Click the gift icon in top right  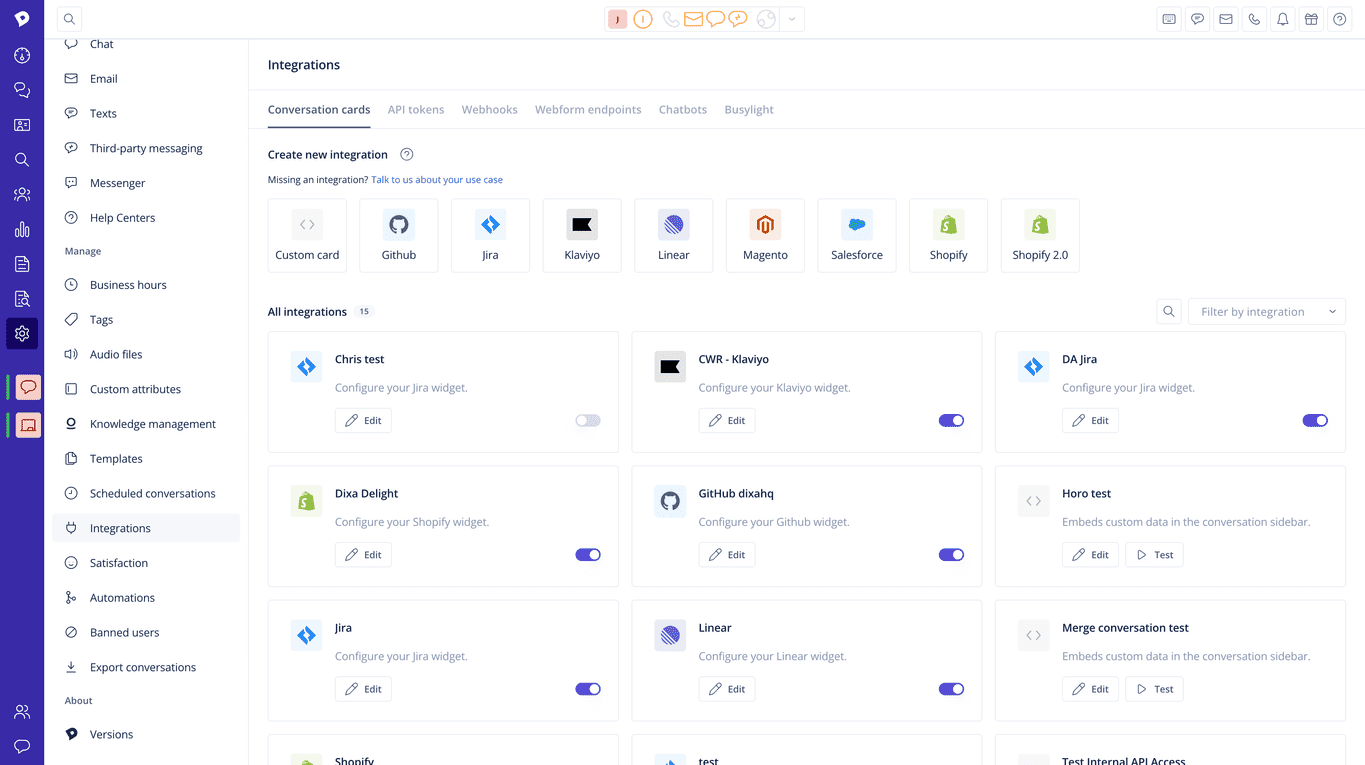click(1311, 18)
